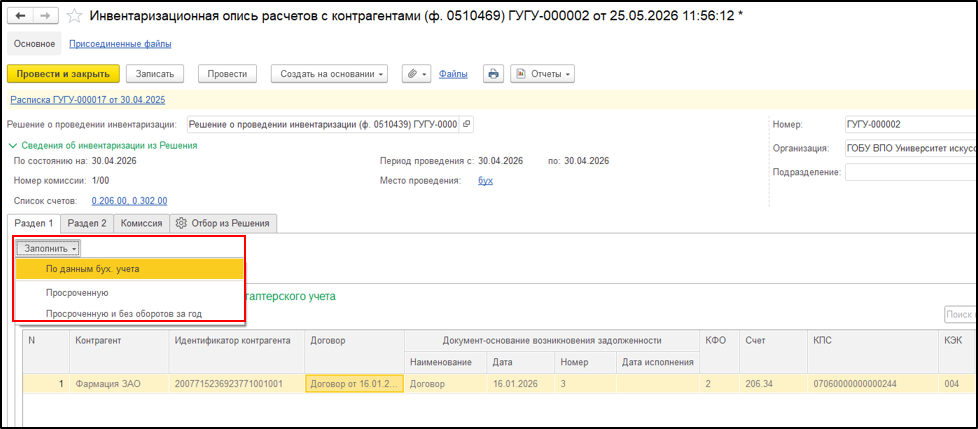978x429 pixels.
Task: Open the бух place link
Action: point(485,181)
